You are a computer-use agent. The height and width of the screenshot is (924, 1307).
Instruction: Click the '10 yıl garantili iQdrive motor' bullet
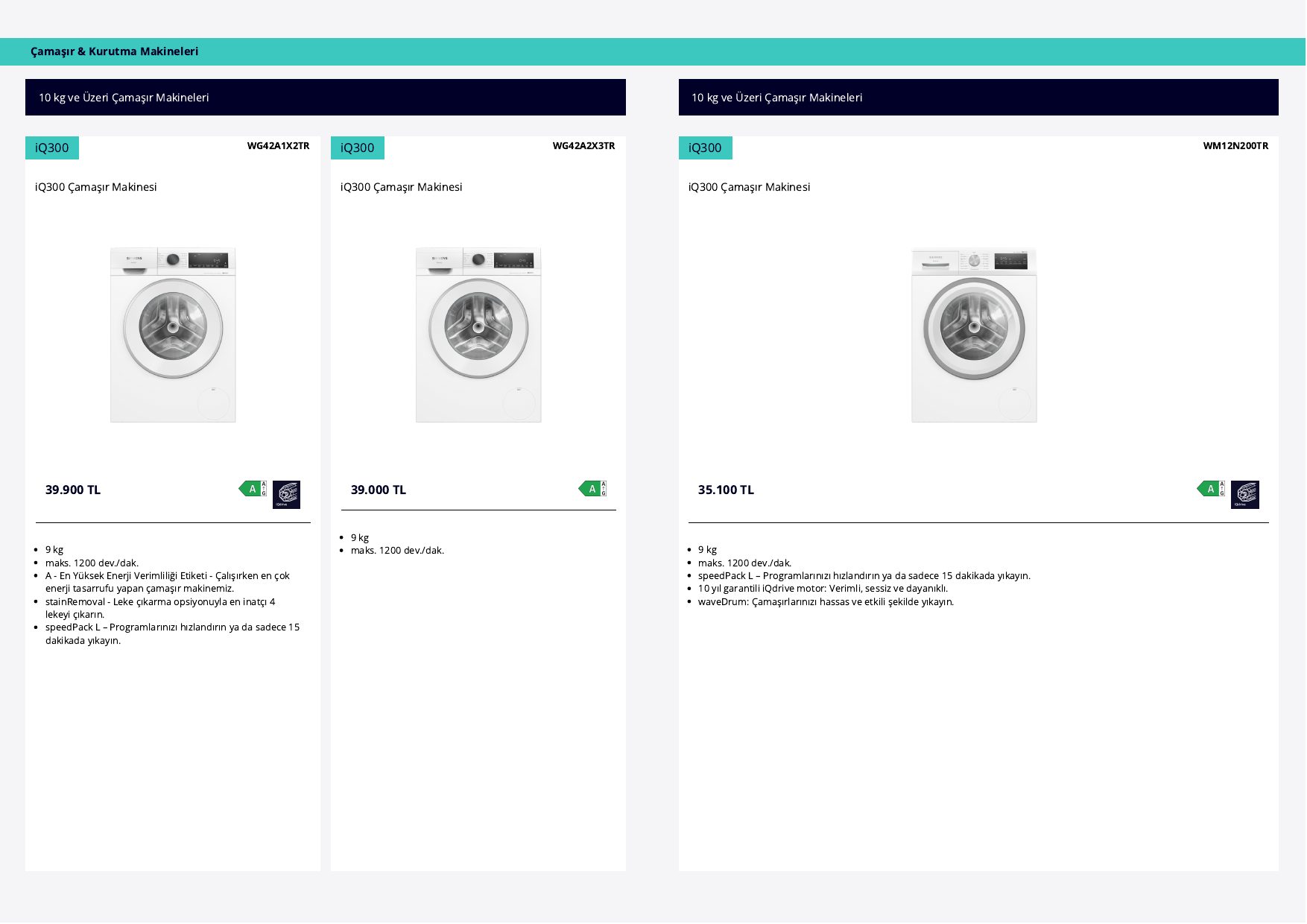point(823,589)
